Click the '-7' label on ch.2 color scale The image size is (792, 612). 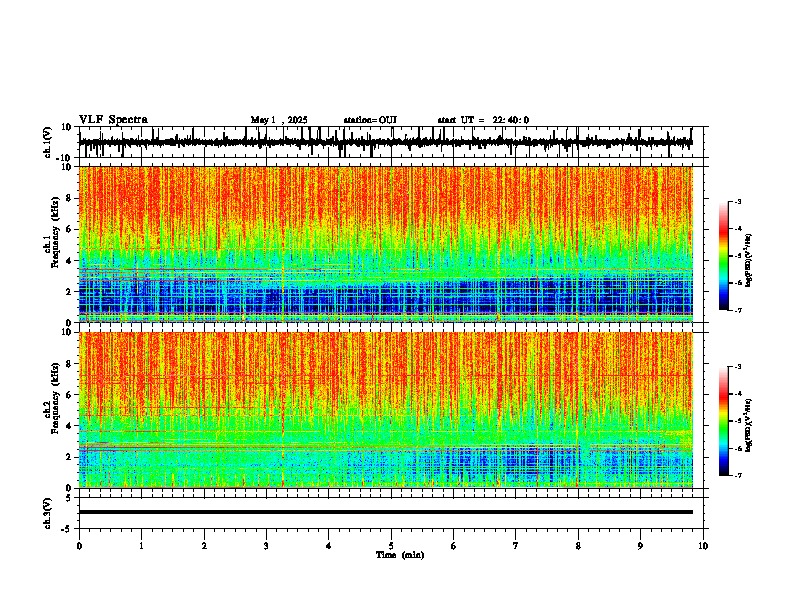(x=738, y=475)
